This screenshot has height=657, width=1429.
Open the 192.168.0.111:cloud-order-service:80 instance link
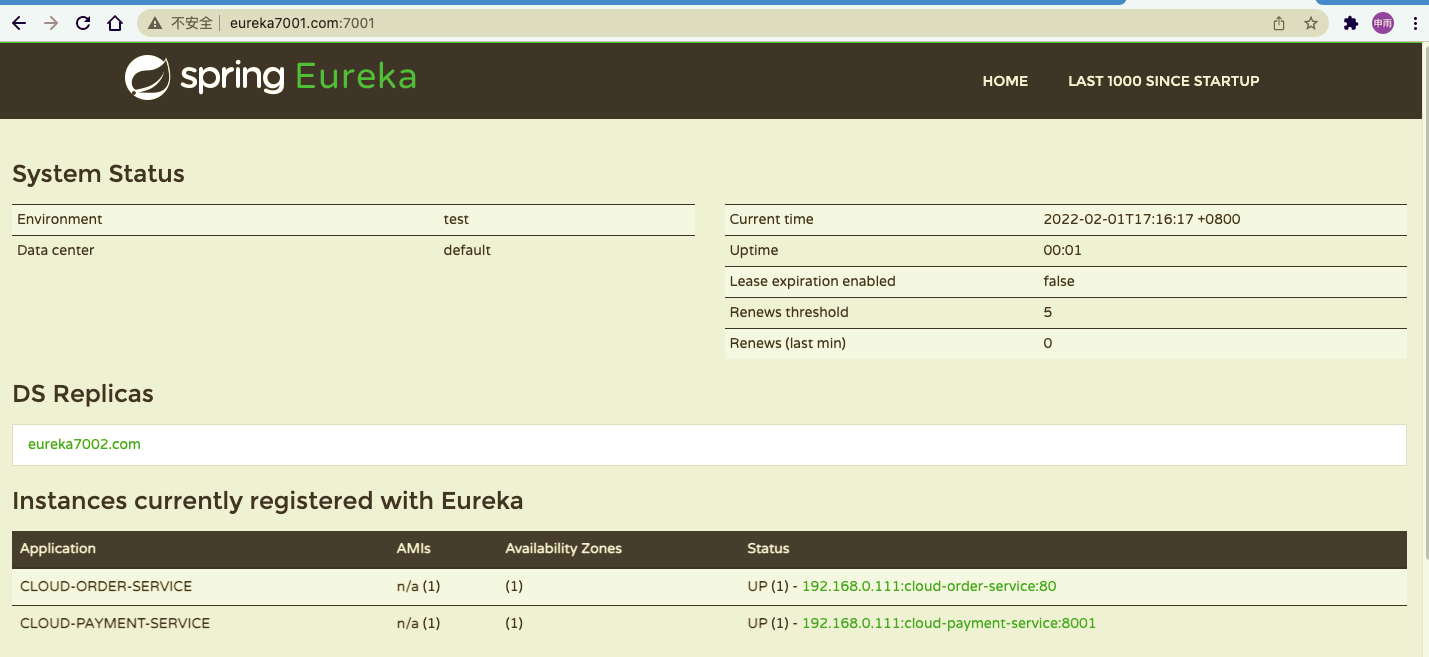click(929, 586)
